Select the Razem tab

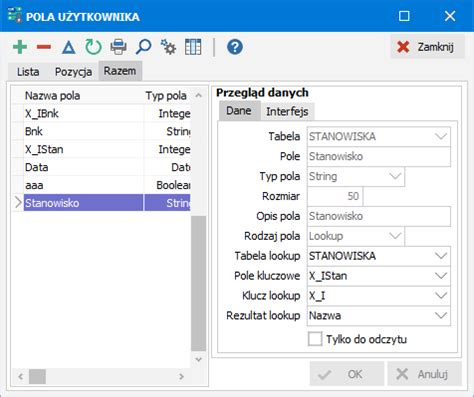coord(120,71)
